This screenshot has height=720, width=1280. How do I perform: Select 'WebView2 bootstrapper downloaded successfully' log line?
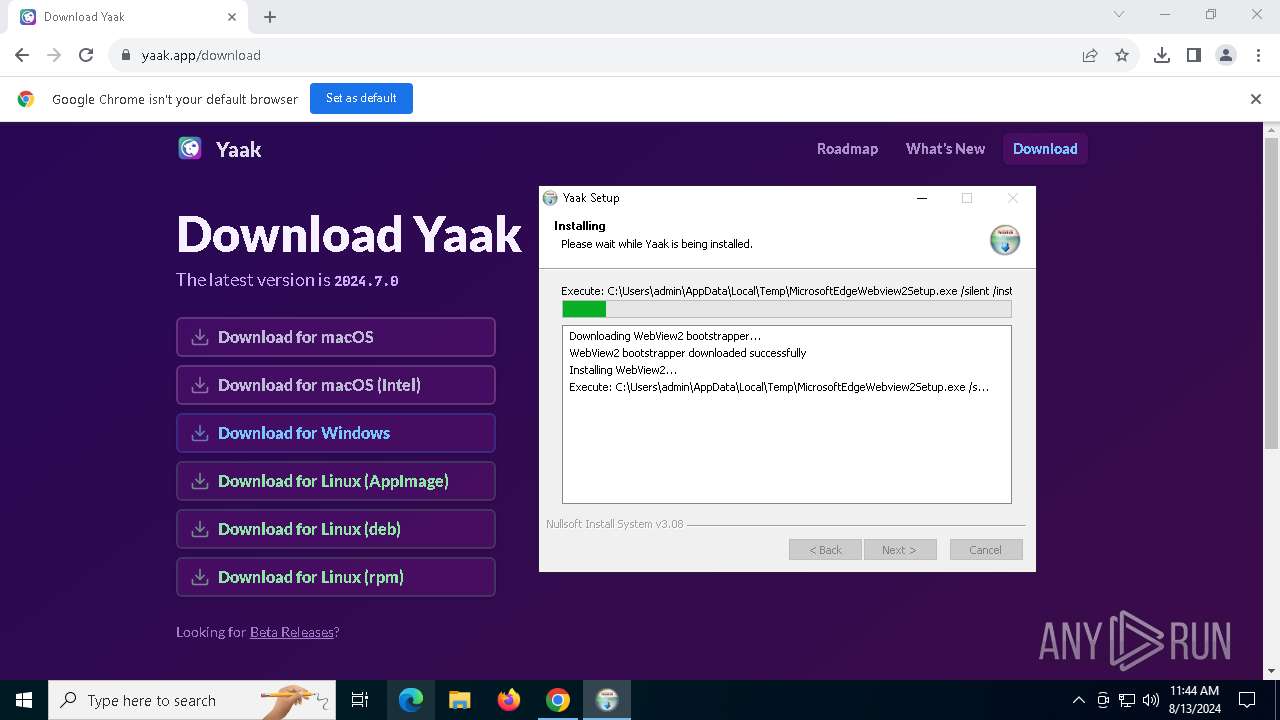[688, 353]
